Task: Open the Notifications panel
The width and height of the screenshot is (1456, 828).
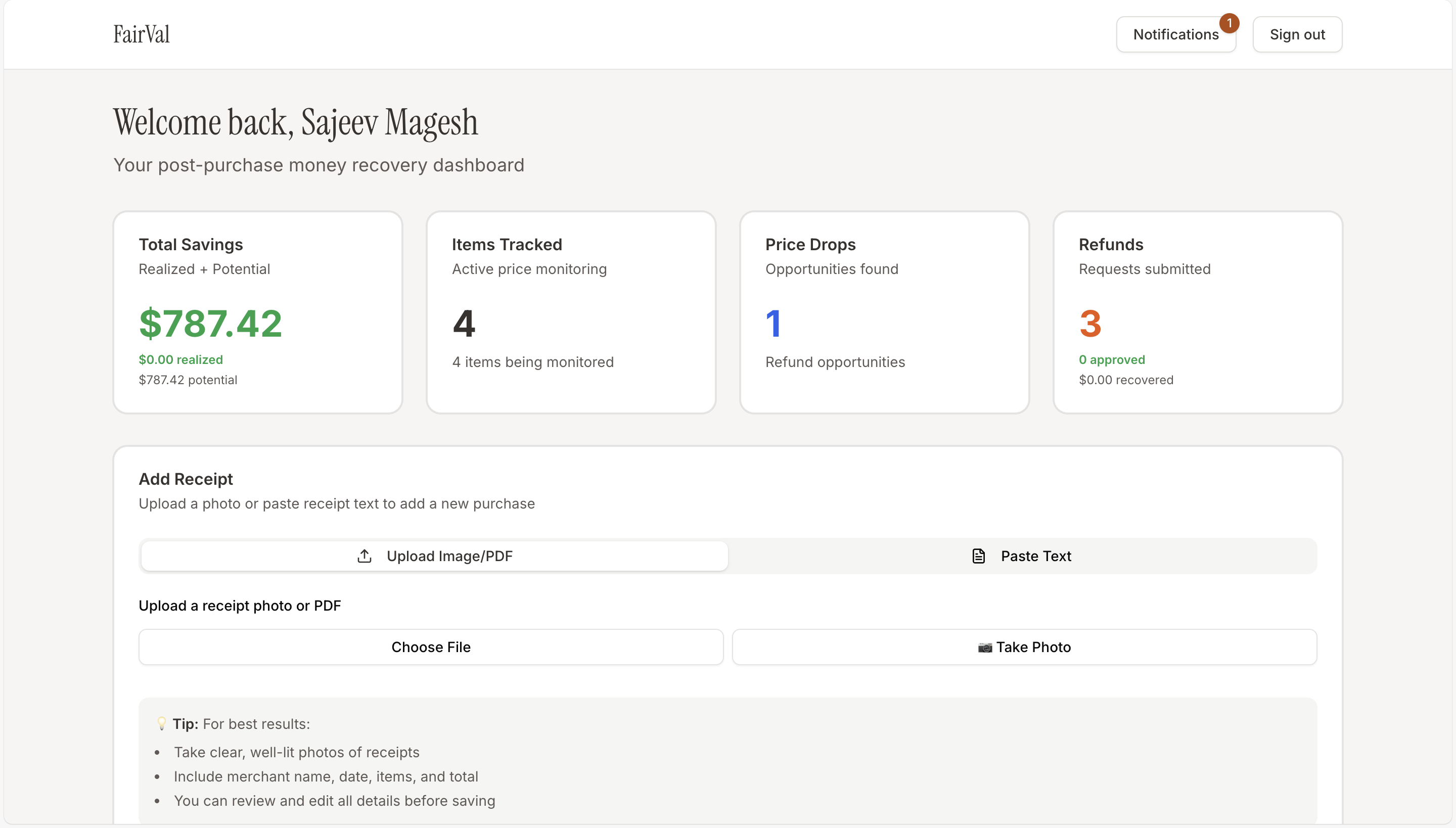Action: tap(1175, 35)
